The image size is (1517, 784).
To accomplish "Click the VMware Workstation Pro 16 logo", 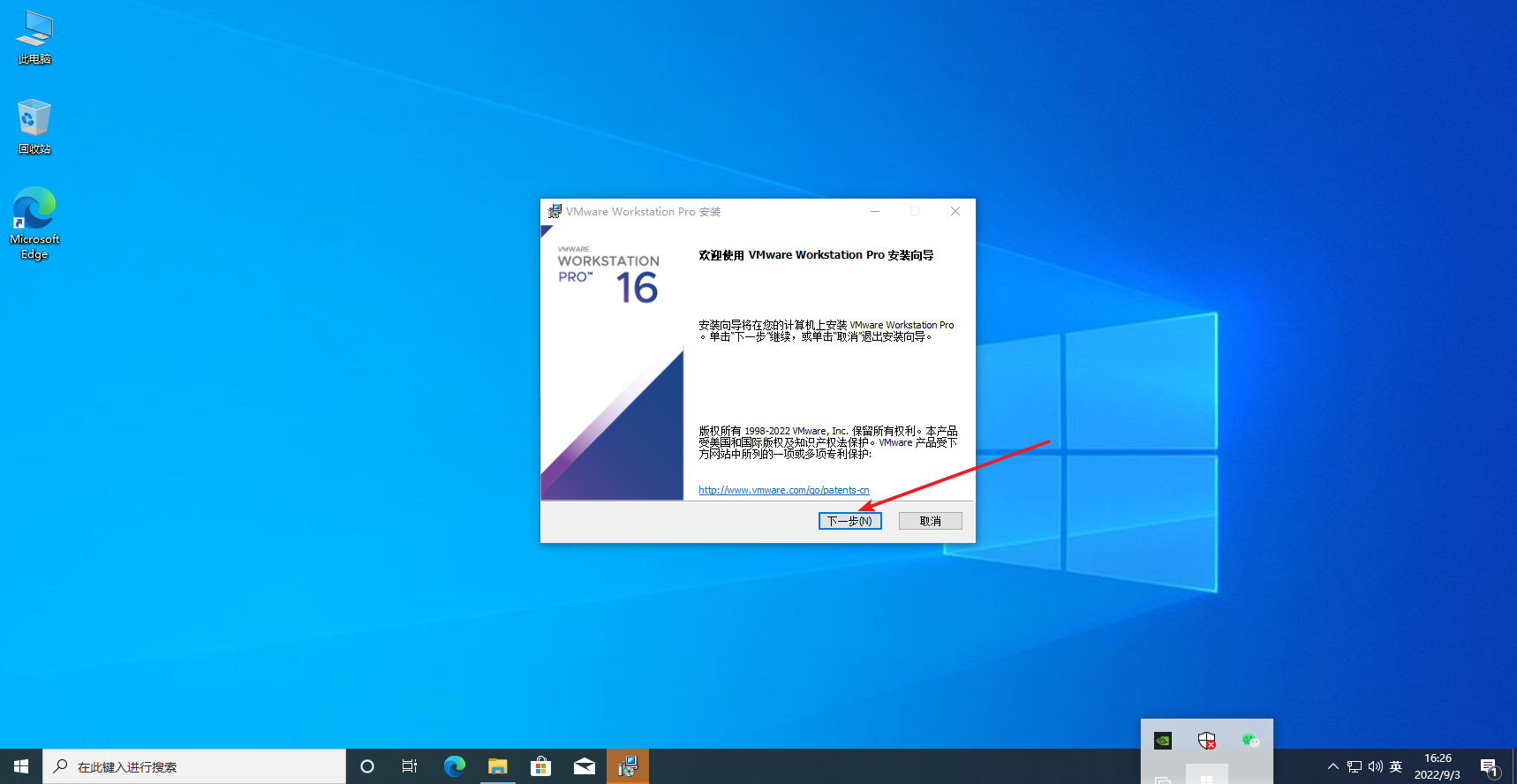I will [608, 275].
